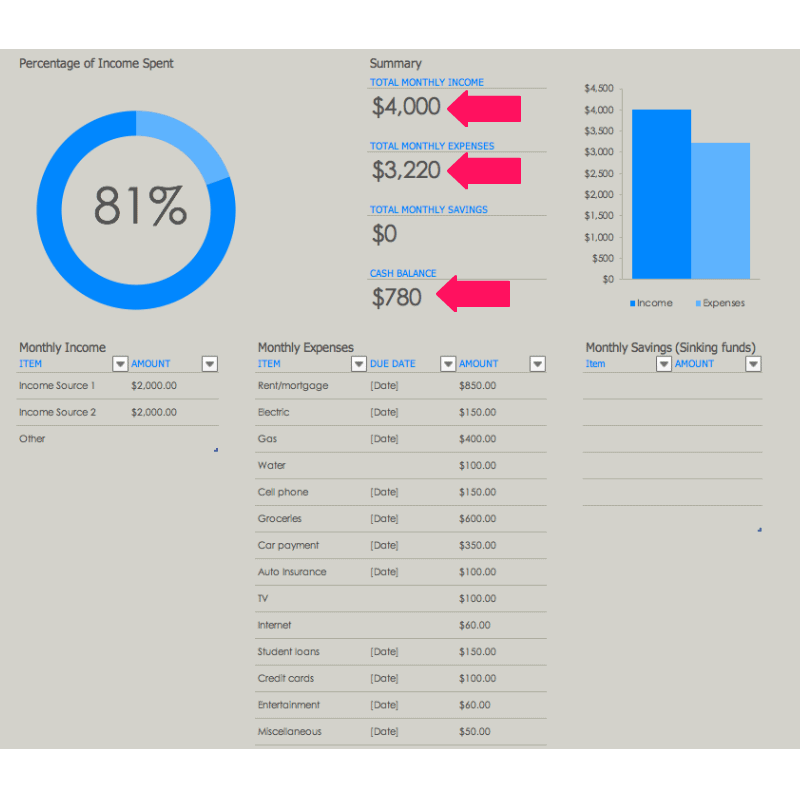Image resolution: width=800 pixels, height=800 pixels.
Task: Select the Credit cards expense cell
Action: click(286, 679)
